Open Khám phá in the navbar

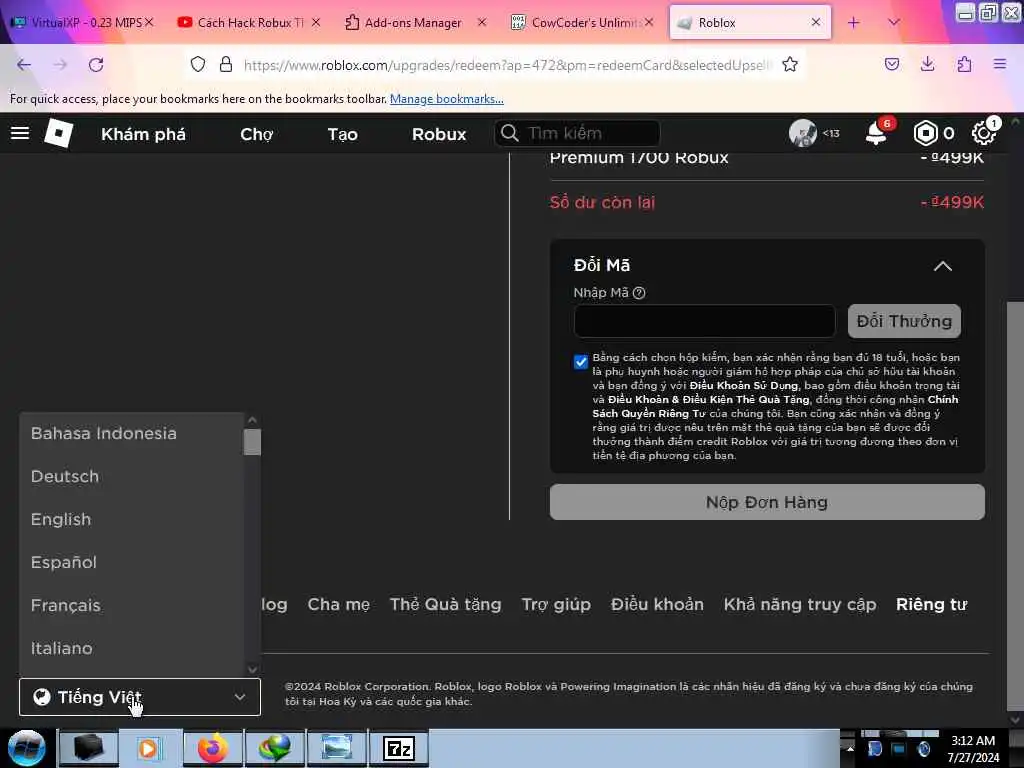143,134
